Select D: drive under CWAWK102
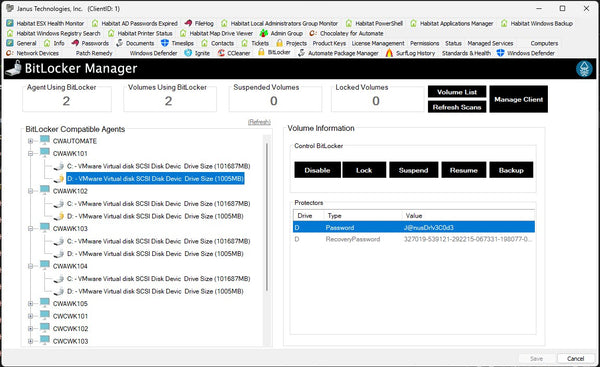This screenshot has width=600, height=367. [155, 216]
